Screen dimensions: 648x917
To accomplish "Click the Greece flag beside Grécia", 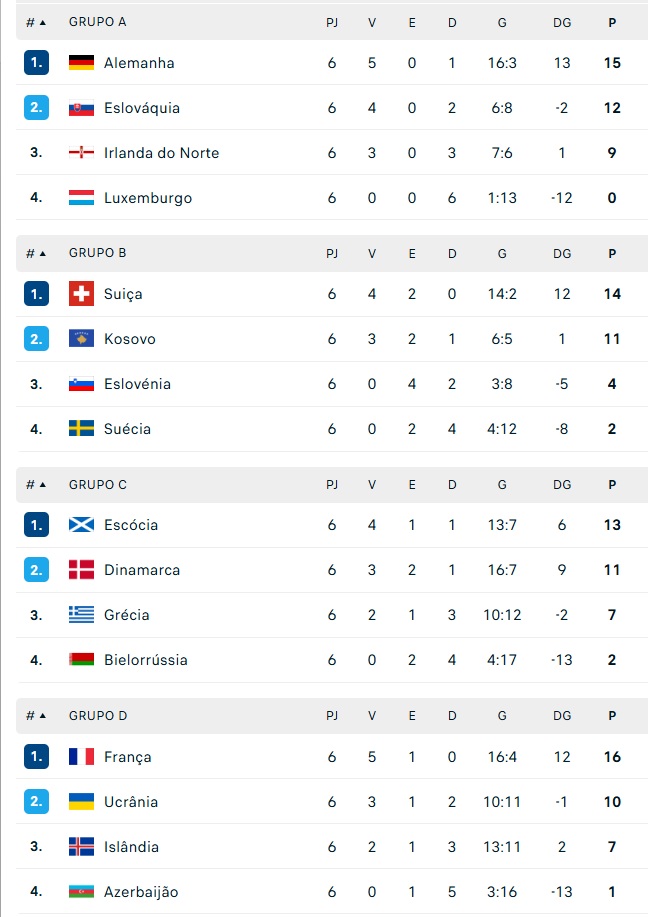I will 81,615.
